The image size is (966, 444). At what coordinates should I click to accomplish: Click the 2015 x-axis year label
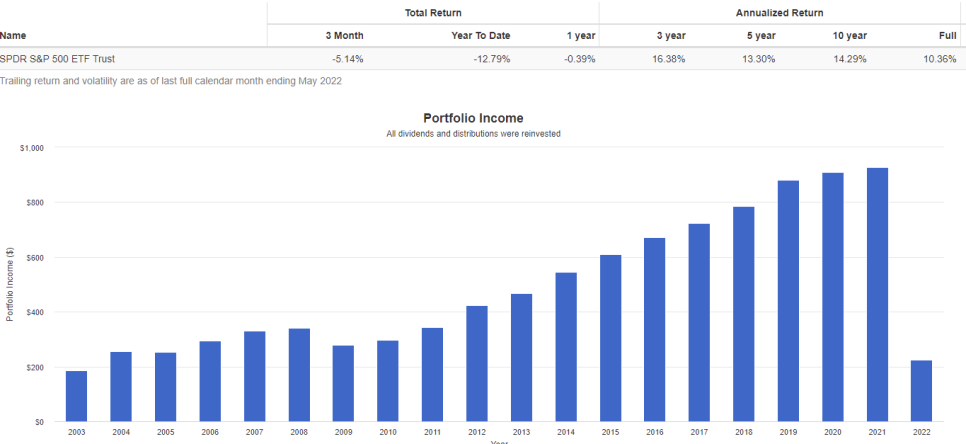click(611, 434)
